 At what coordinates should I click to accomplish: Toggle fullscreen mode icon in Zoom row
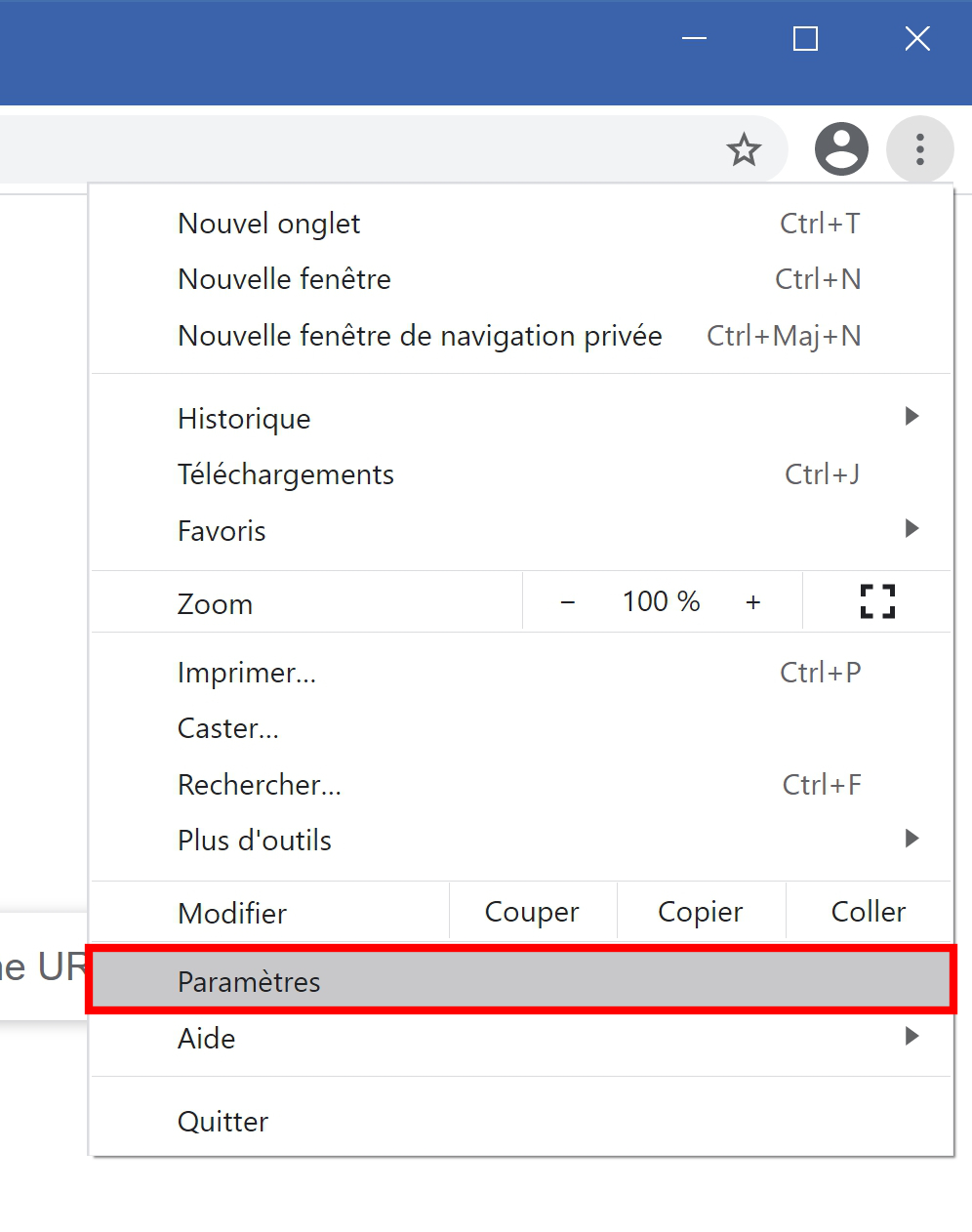pos(877,601)
